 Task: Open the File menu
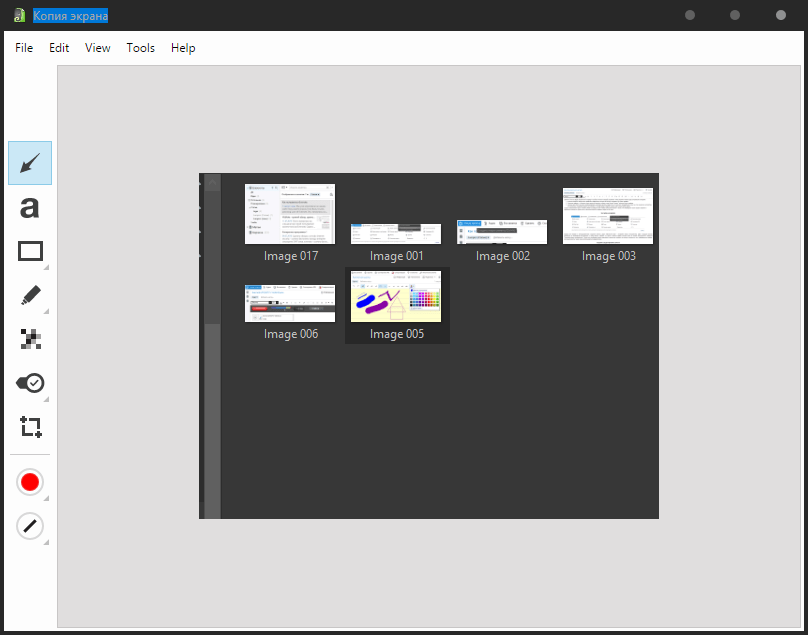[x=24, y=48]
